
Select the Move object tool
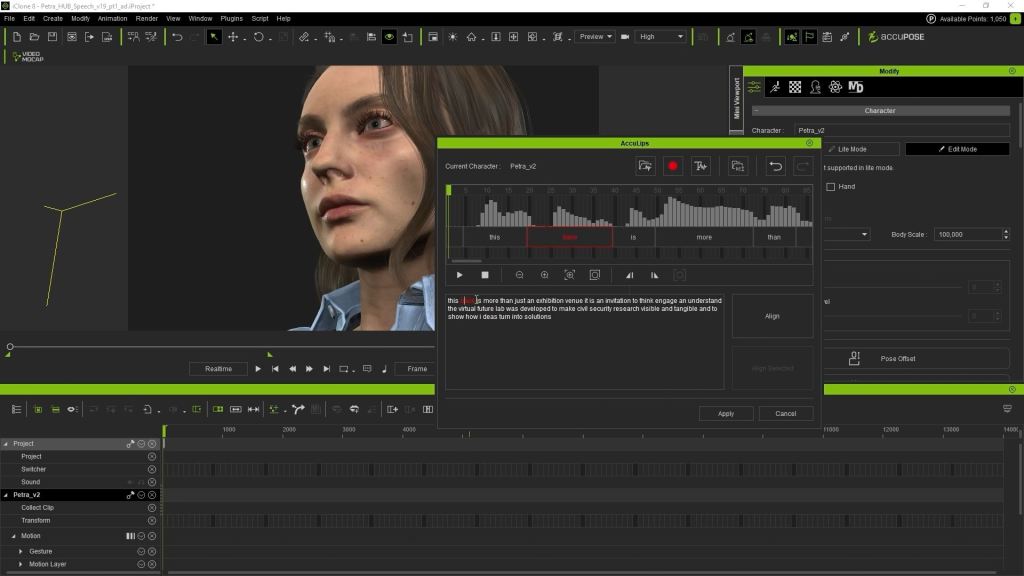coord(232,37)
